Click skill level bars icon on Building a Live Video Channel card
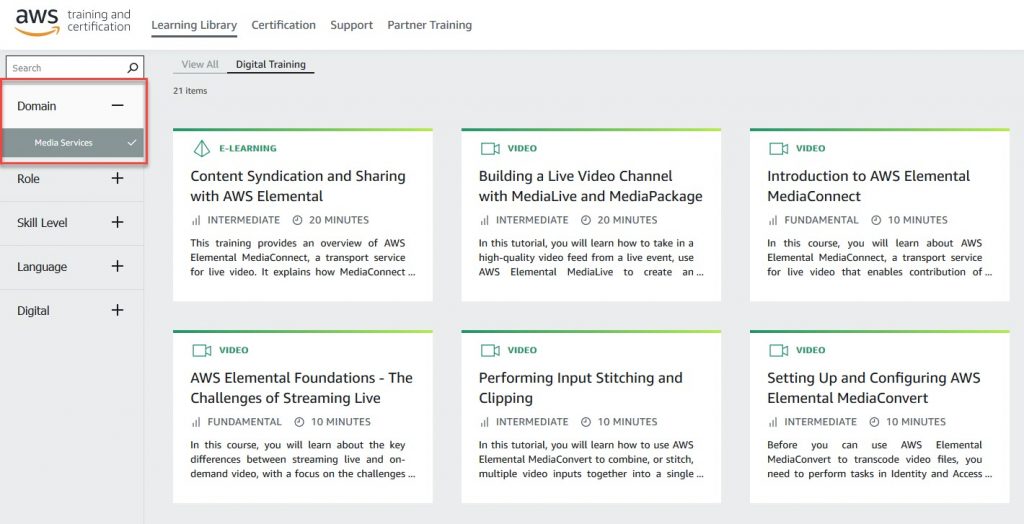 485,220
